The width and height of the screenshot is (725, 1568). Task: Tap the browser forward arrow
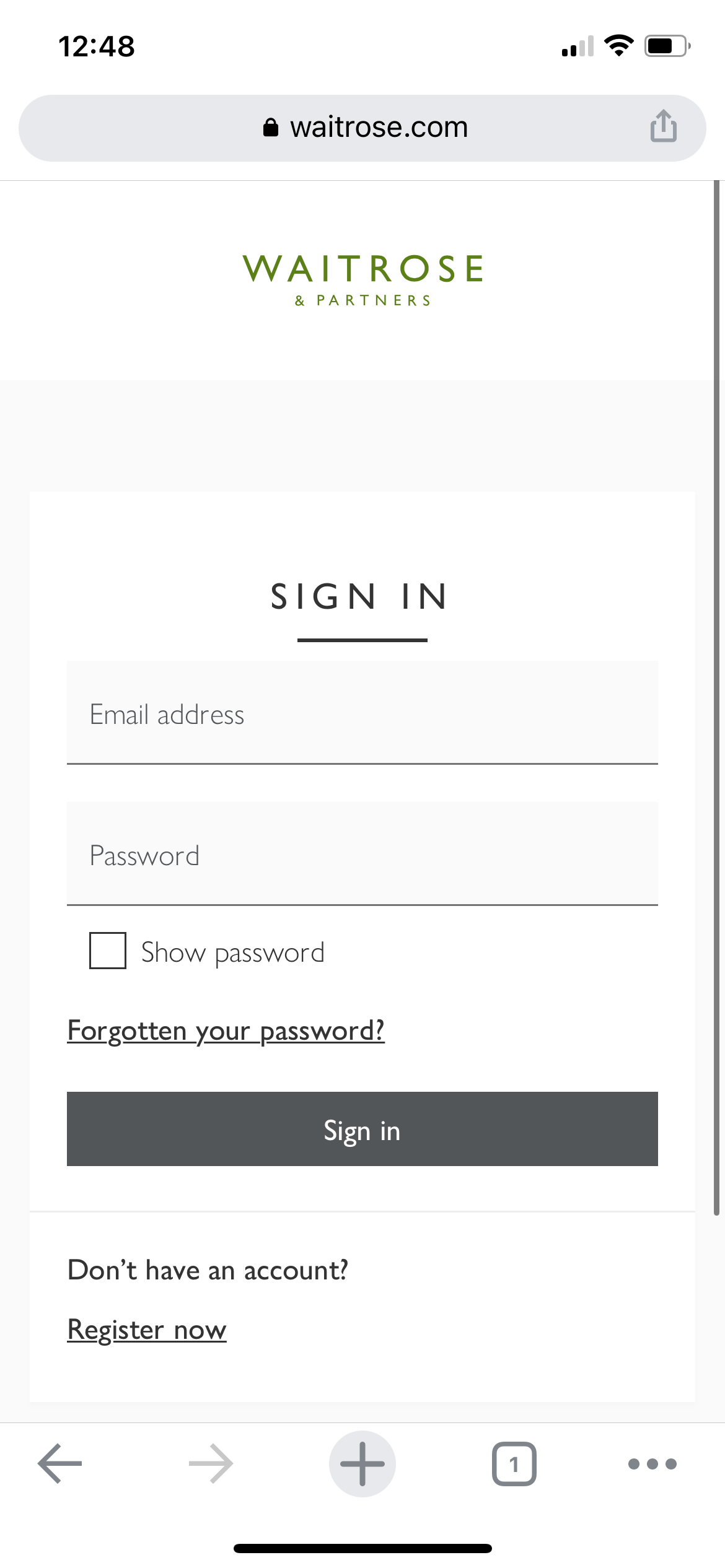pos(211,1464)
